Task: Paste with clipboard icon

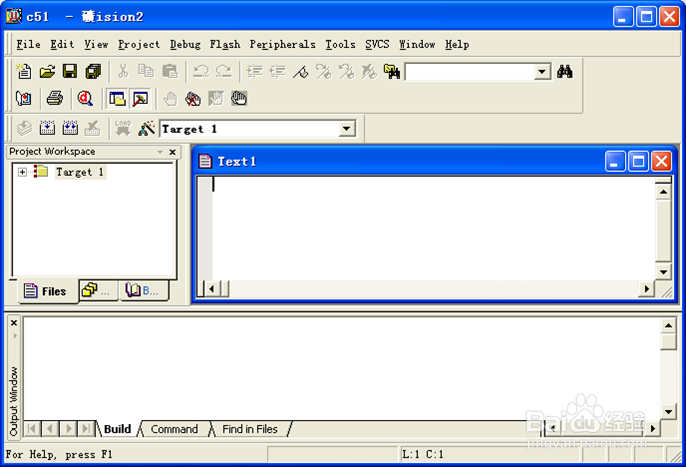Action: click(x=170, y=71)
